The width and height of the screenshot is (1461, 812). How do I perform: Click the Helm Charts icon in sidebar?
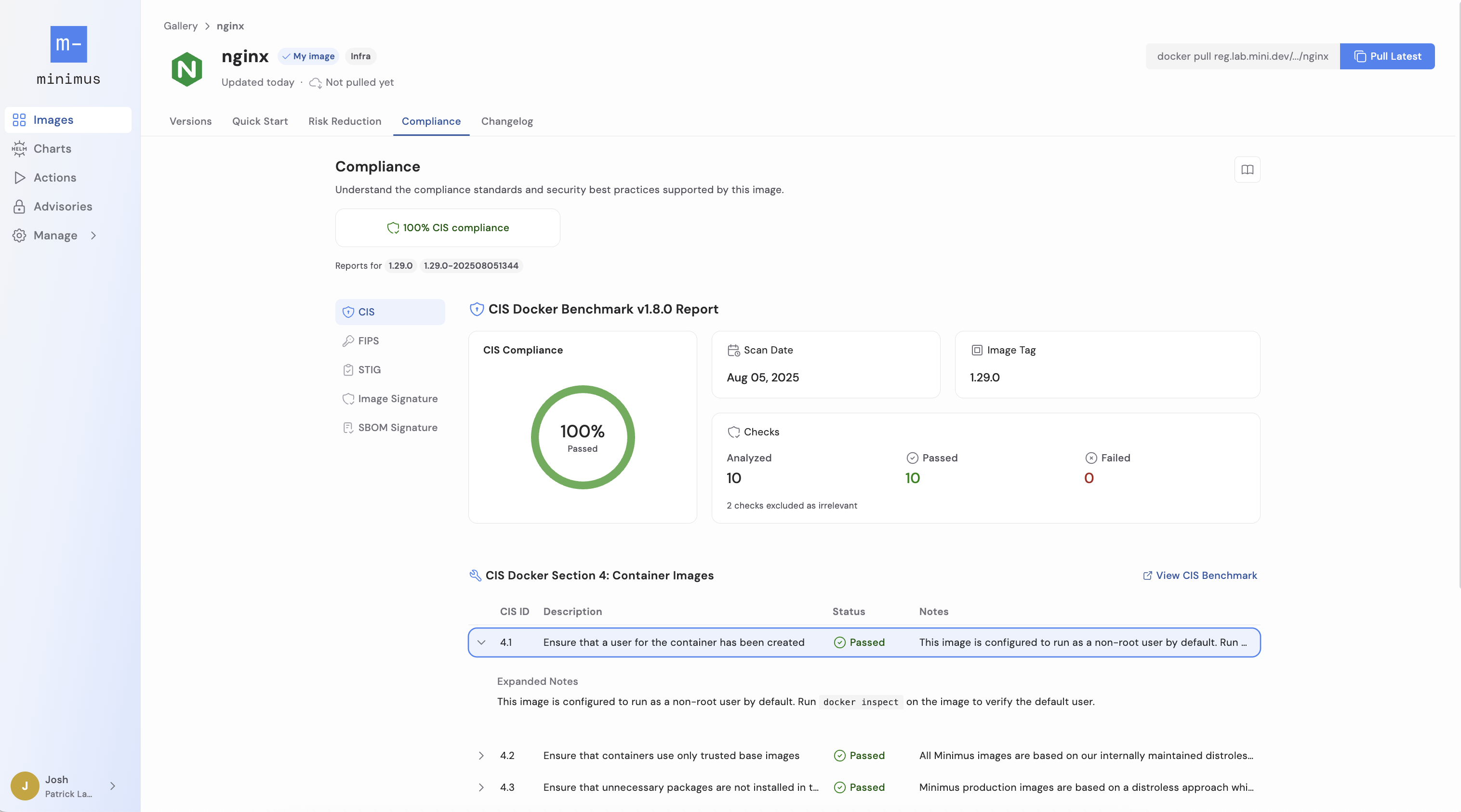[x=19, y=148]
